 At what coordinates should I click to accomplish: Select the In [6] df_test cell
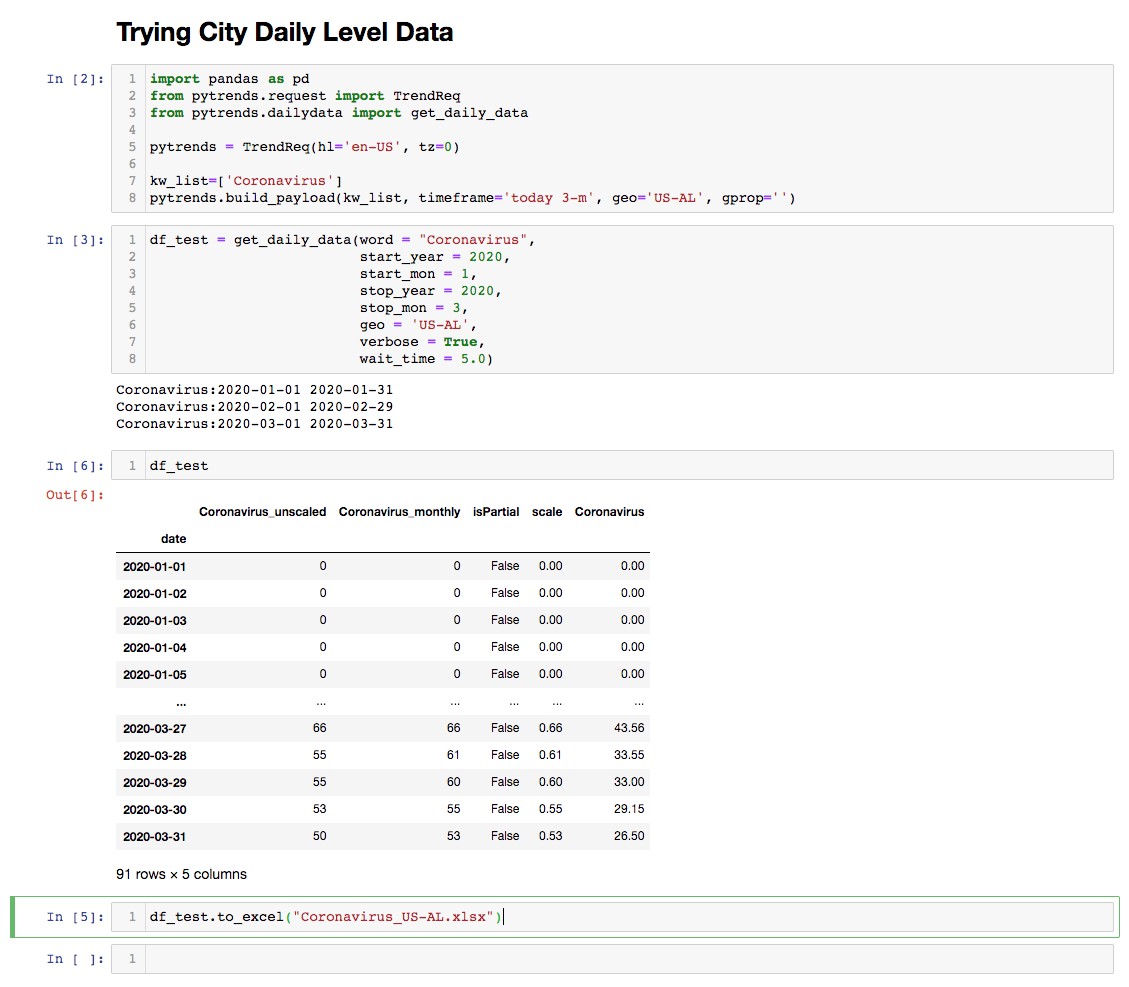point(612,466)
